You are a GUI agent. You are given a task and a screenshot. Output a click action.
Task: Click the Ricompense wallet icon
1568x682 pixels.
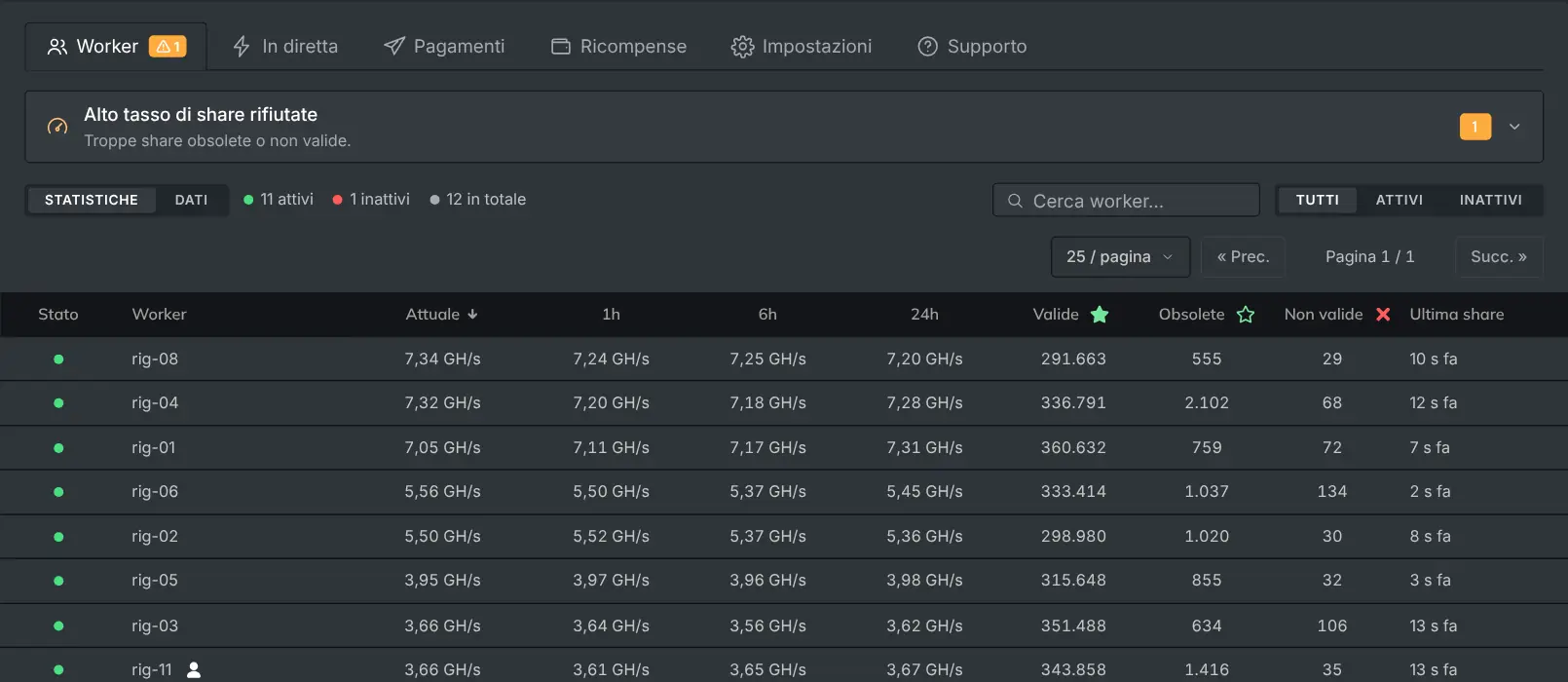point(561,47)
